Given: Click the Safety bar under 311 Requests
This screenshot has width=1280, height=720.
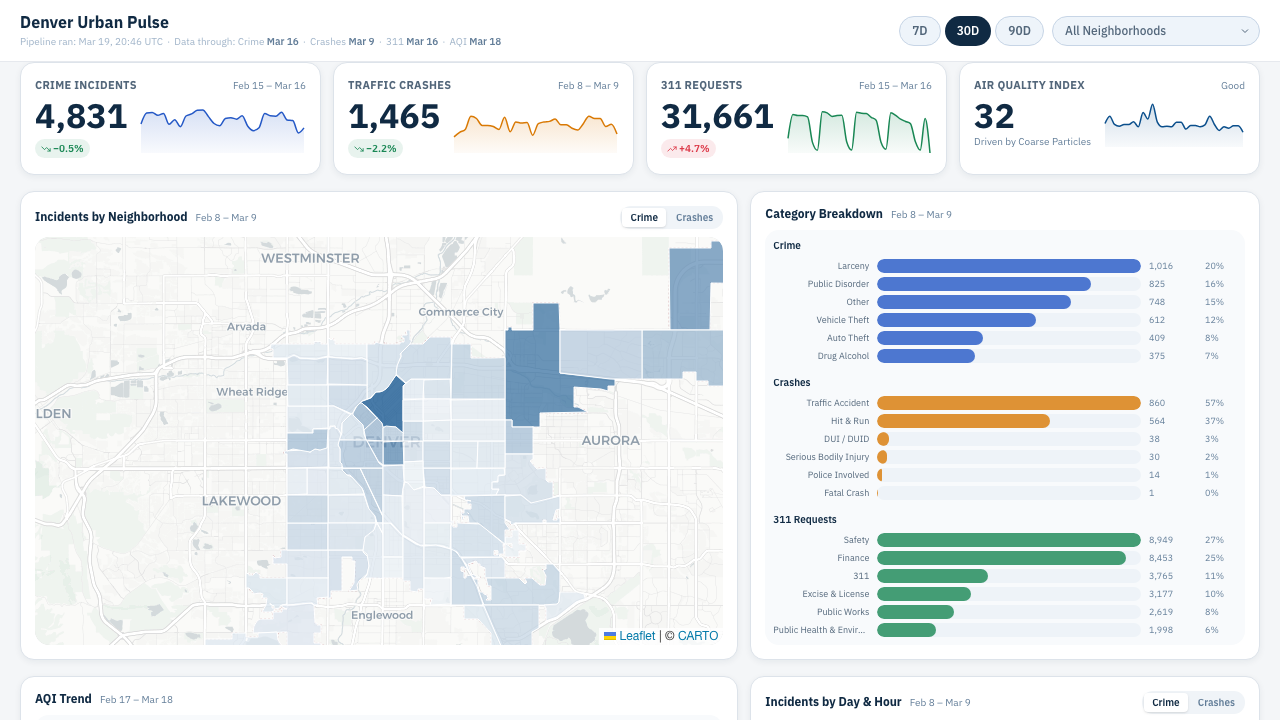Looking at the screenshot, I should (x=1009, y=540).
